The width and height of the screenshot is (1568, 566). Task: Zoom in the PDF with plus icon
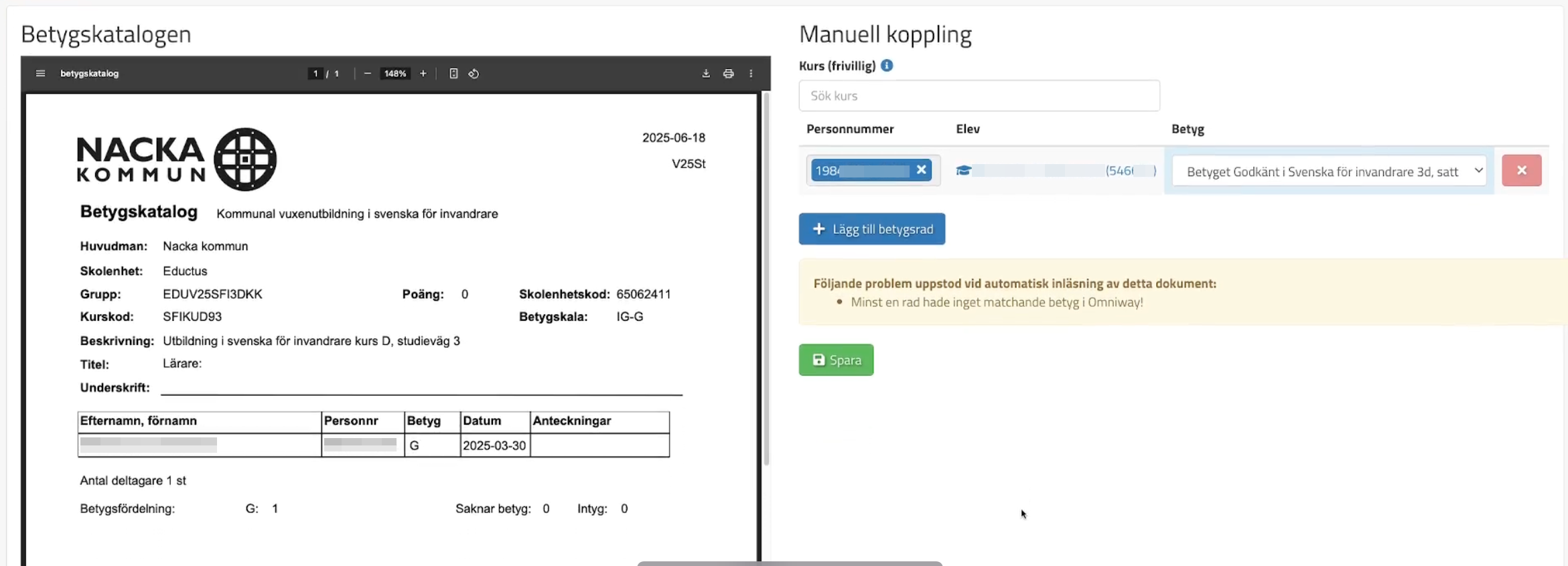423,74
